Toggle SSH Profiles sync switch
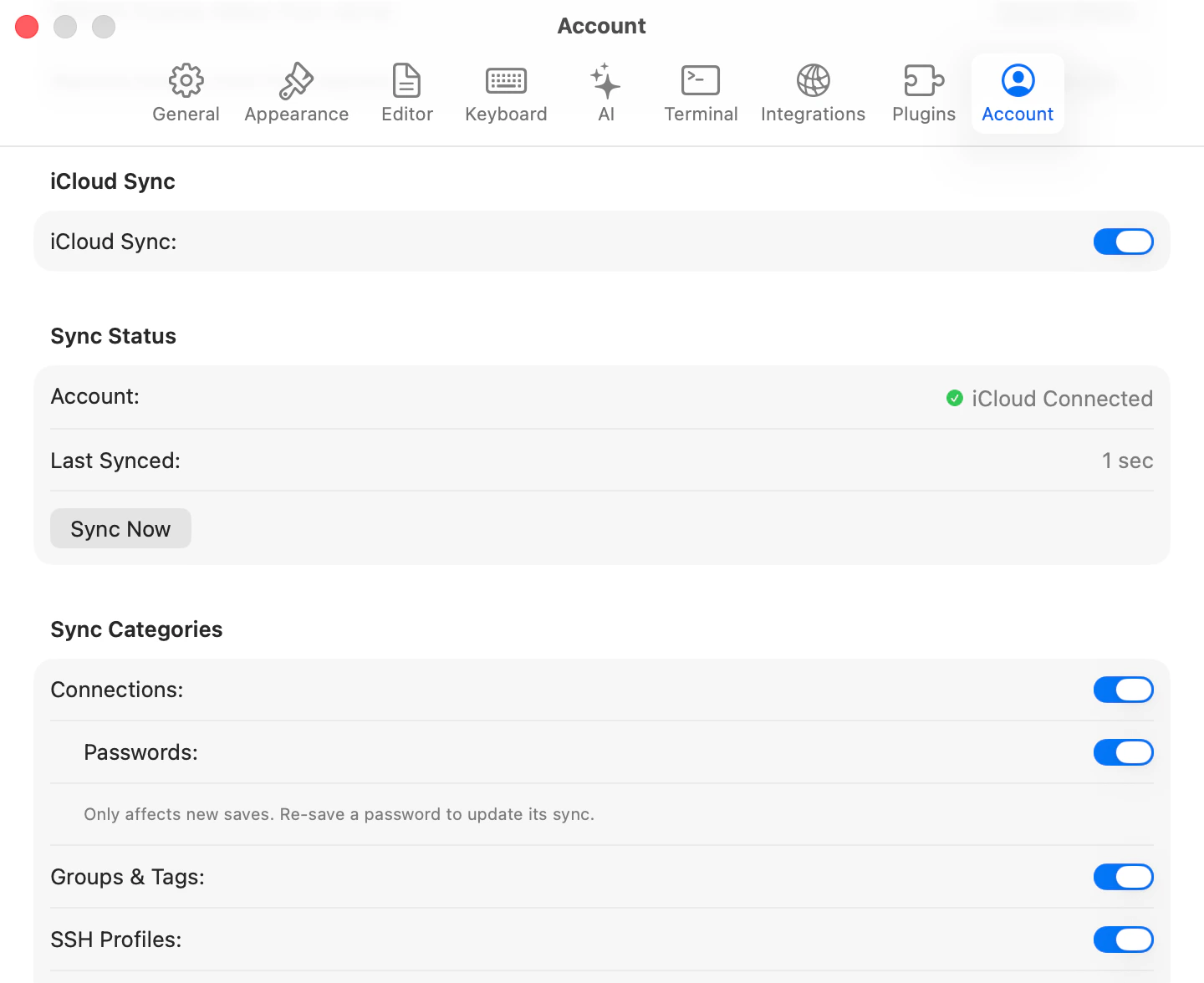This screenshot has width=1204, height=983. pyautogui.click(x=1124, y=940)
